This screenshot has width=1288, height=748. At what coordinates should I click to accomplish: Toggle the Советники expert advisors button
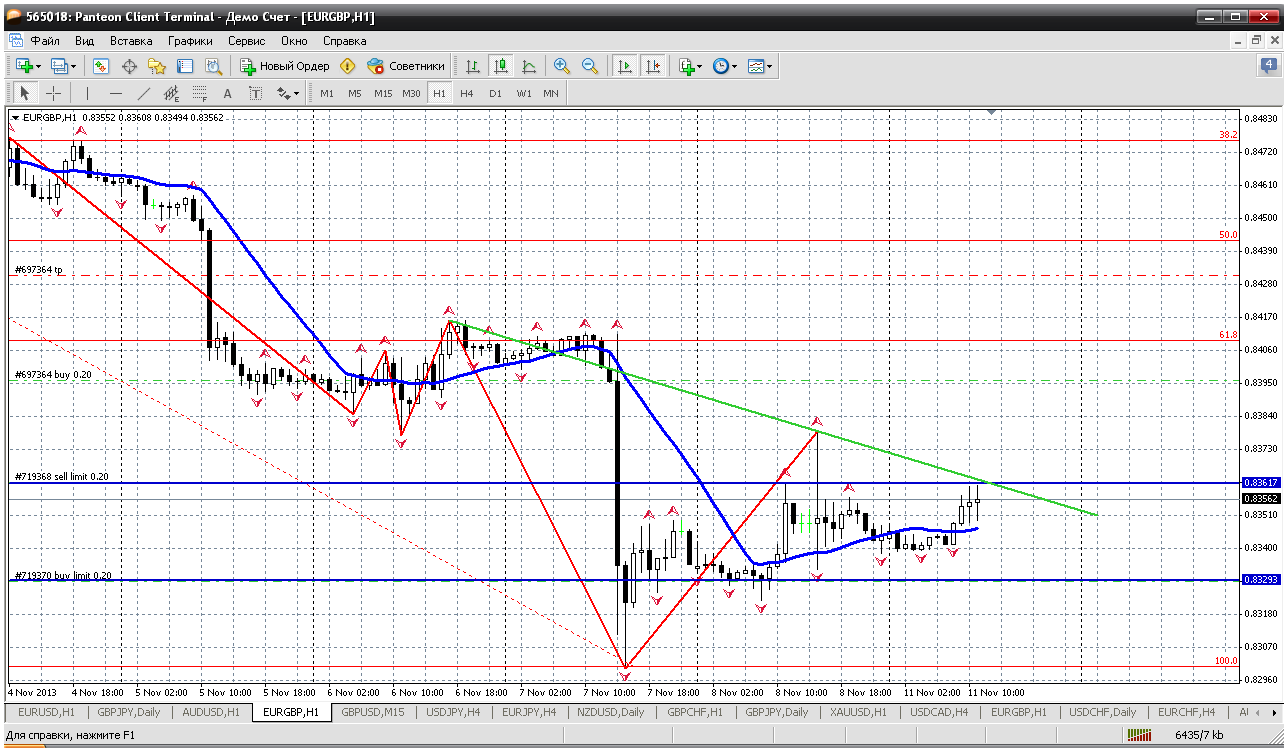point(406,66)
